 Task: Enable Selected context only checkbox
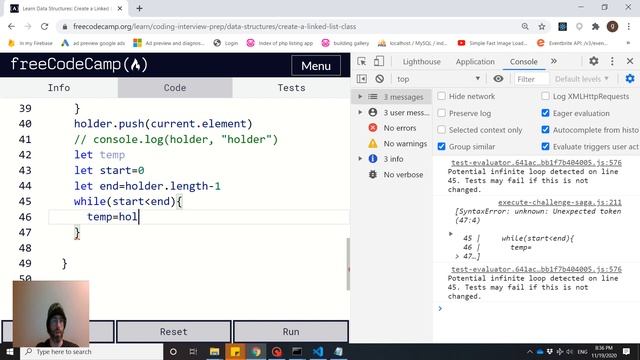441,130
